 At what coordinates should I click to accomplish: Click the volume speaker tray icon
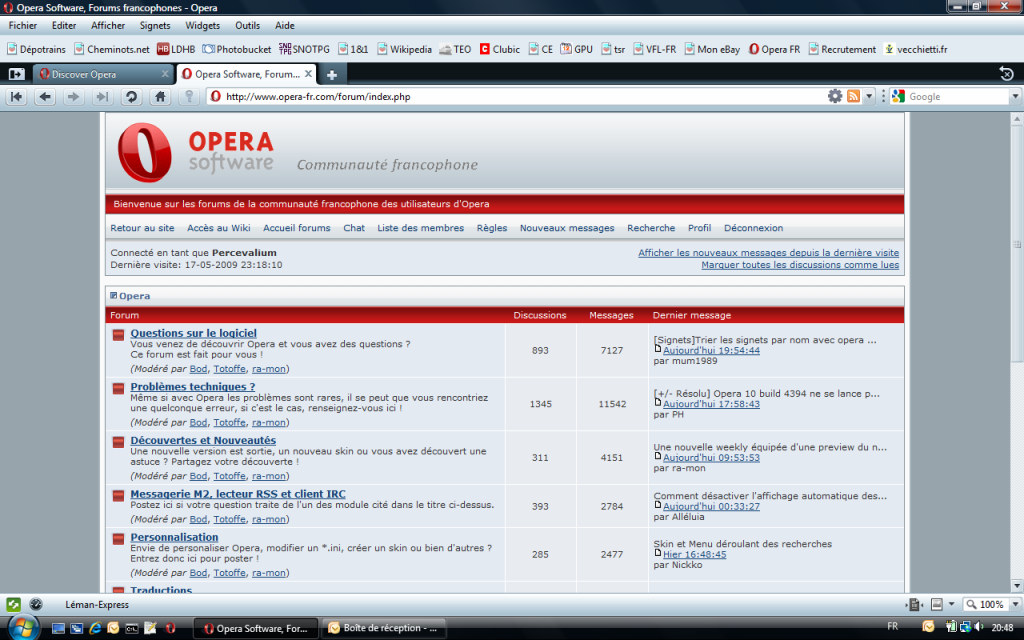coord(978,627)
